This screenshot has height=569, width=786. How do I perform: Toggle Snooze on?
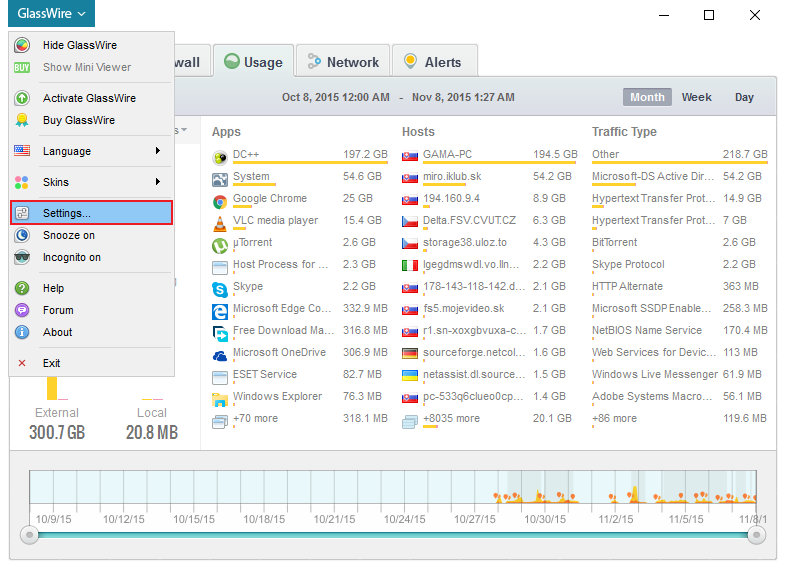click(x=68, y=235)
